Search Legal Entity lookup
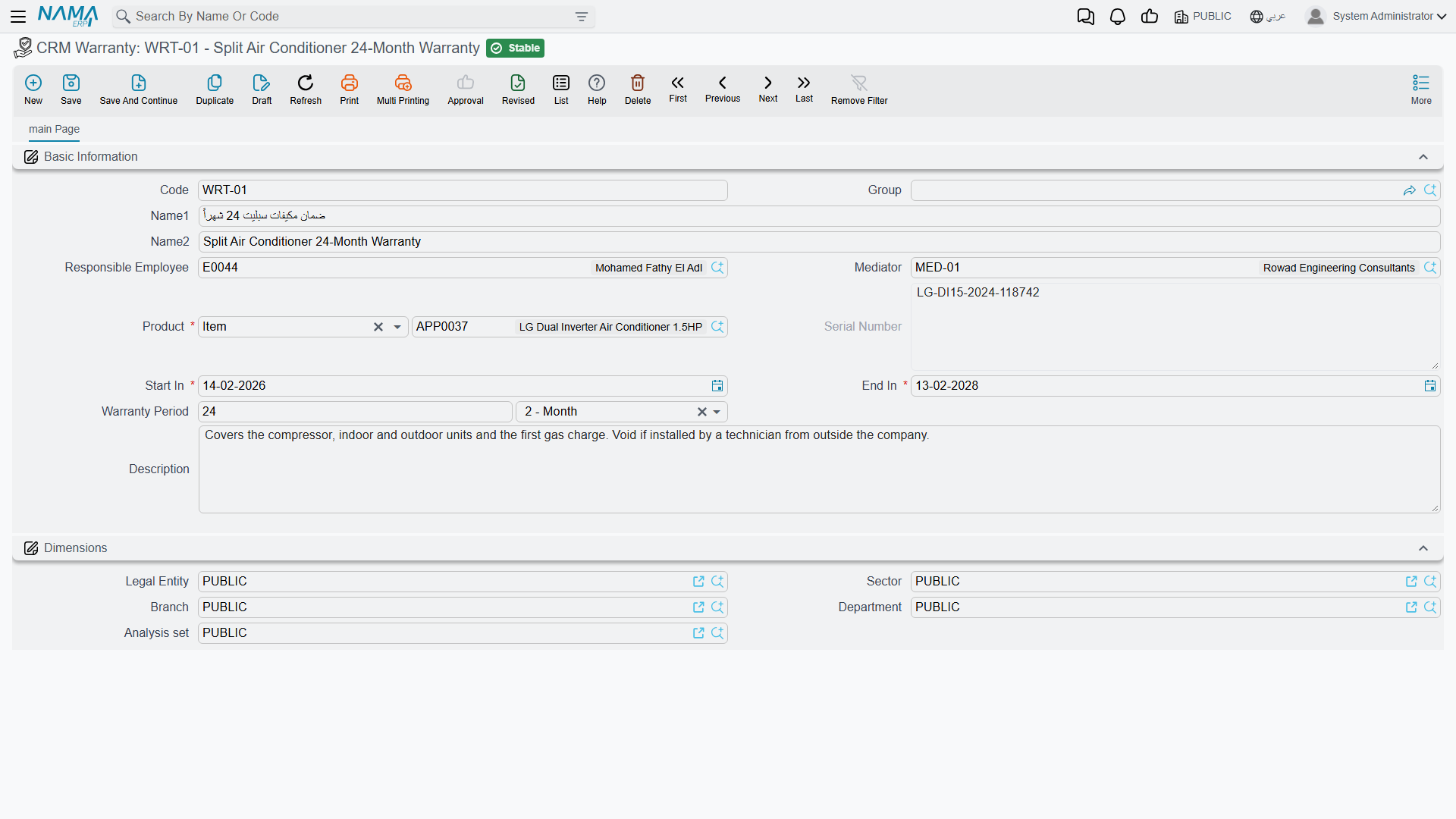The image size is (1456, 819). coord(717,582)
